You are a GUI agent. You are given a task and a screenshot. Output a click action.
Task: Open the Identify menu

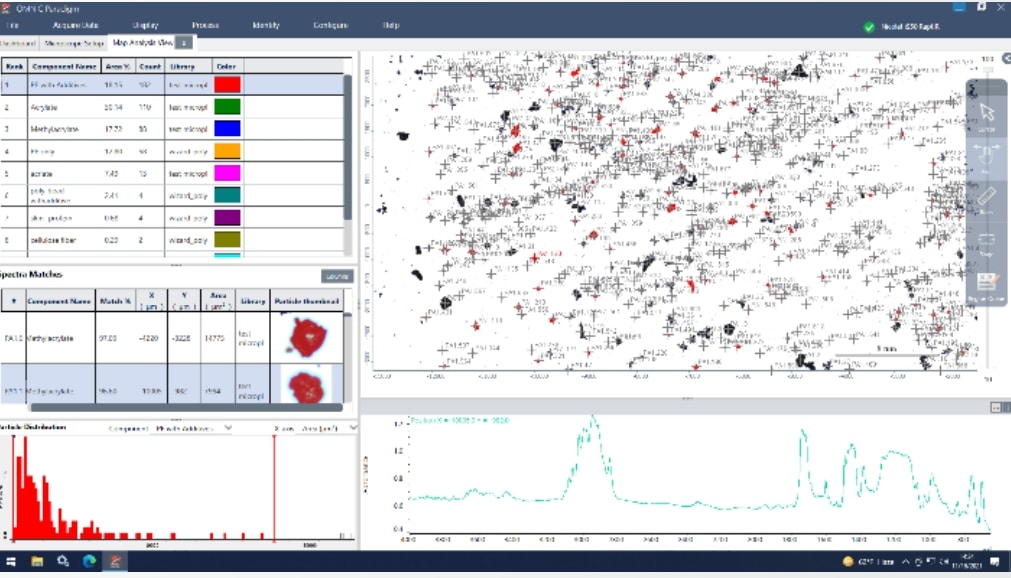tap(266, 24)
